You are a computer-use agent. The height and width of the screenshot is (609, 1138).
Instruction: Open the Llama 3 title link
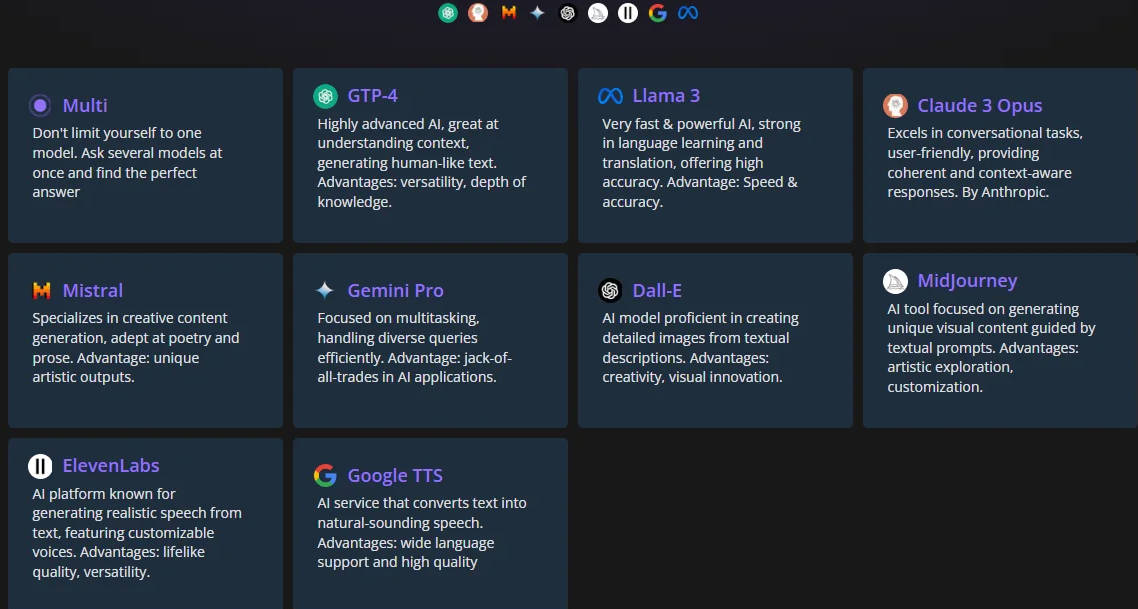coord(666,96)
